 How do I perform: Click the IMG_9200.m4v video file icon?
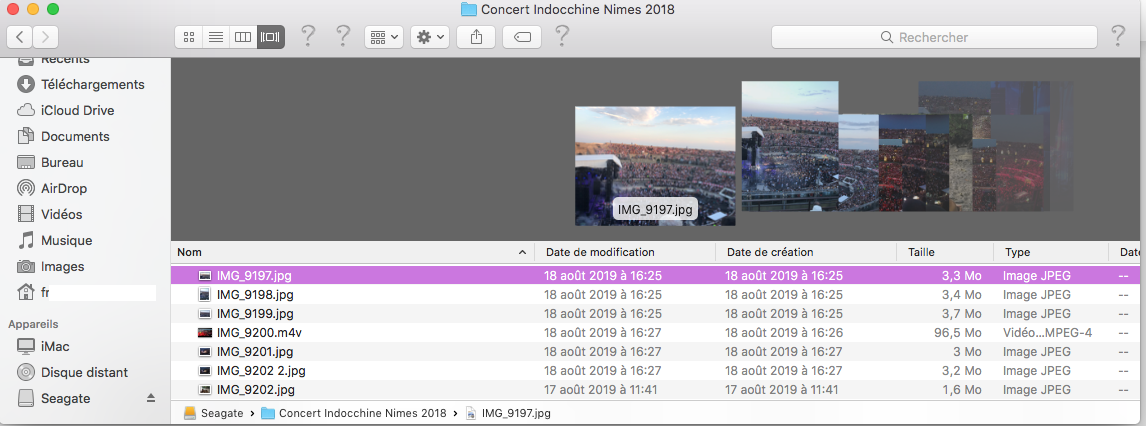205,333
